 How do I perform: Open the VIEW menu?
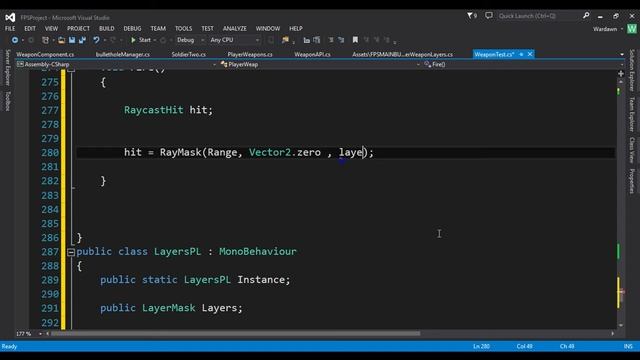[51, 29]
